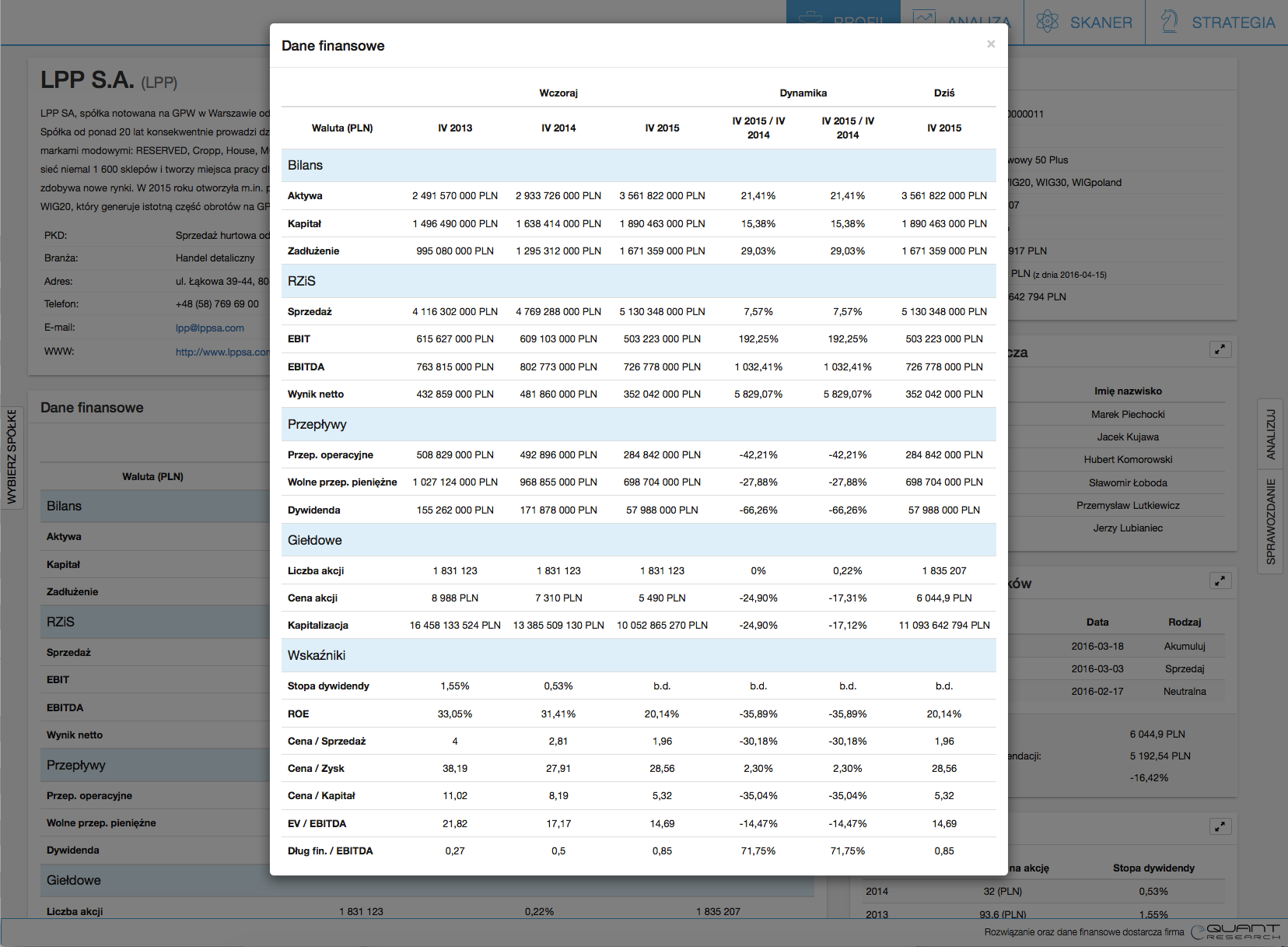Click the name Jerzy Lubianiec
This screenshot has height=947, width=1288.
coord(1128,528)
